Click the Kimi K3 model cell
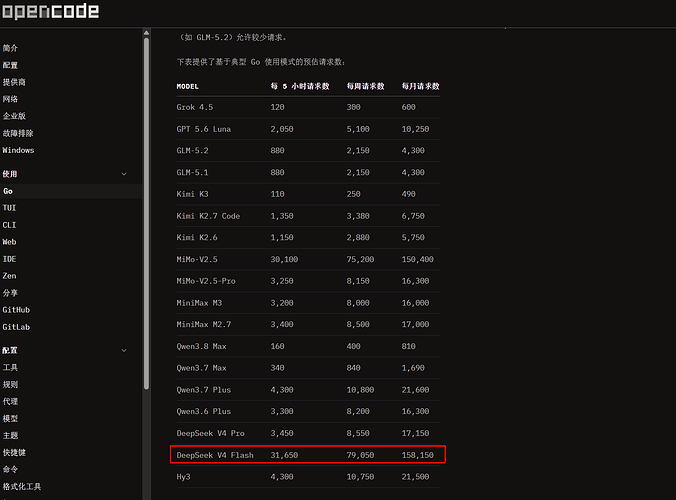This screenshot has height=500, width=676. [x=192, y=194]
